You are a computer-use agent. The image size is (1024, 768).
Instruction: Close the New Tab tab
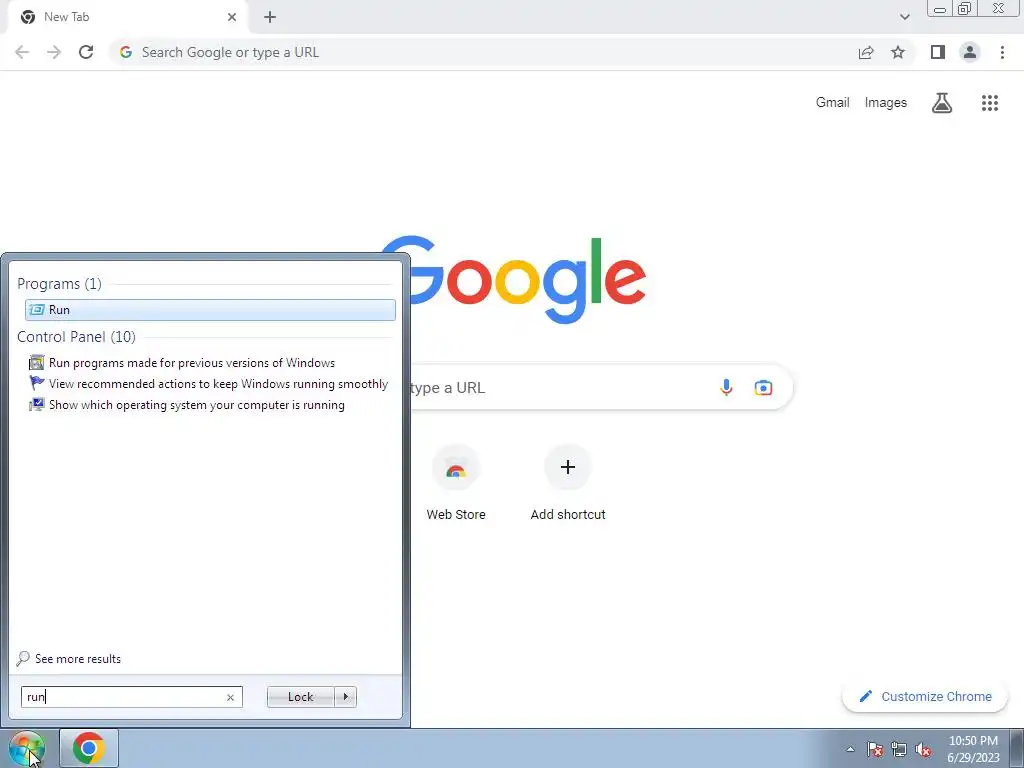point(232,17)
